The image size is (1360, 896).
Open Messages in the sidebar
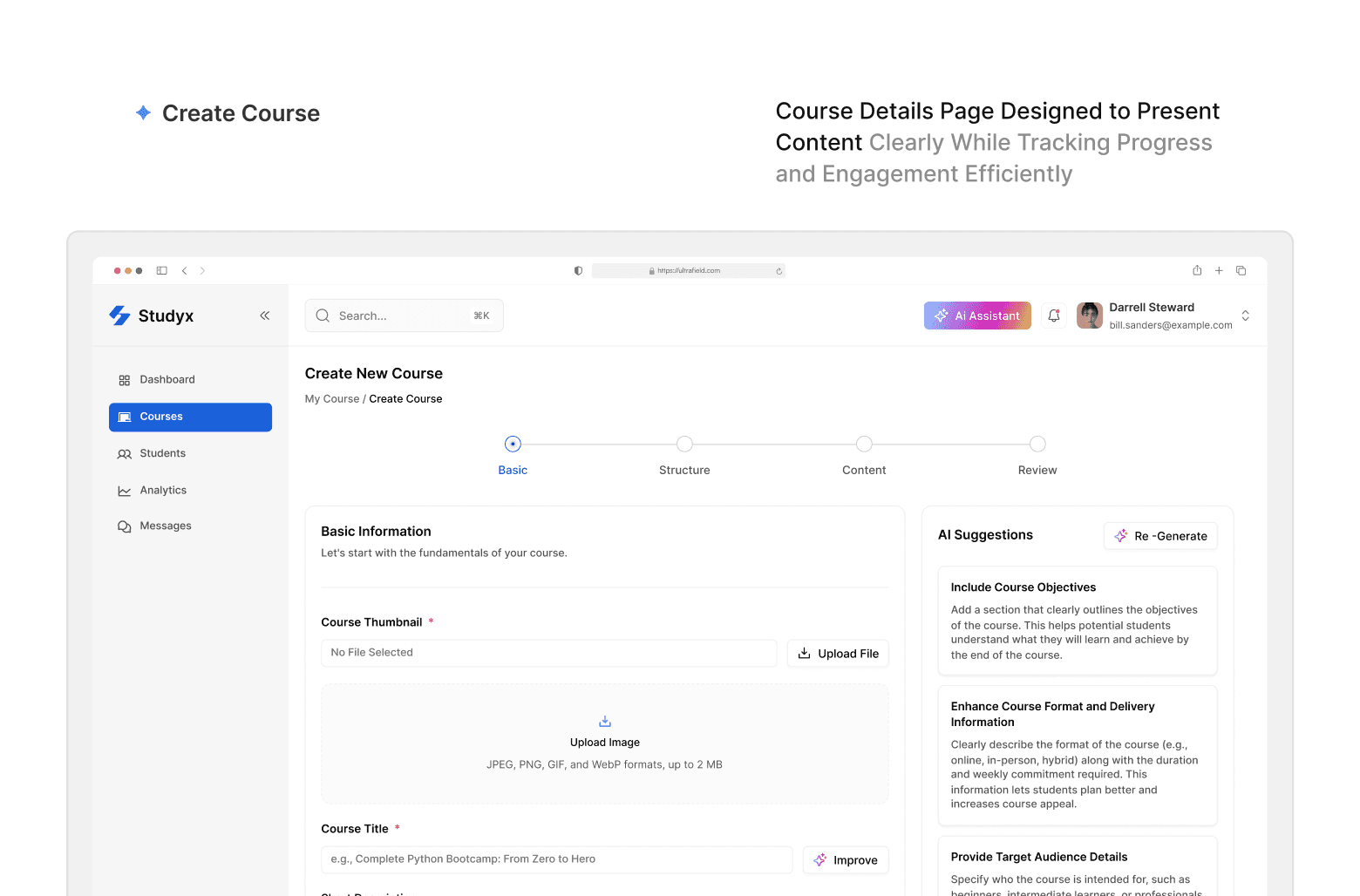tap(190, 526)
